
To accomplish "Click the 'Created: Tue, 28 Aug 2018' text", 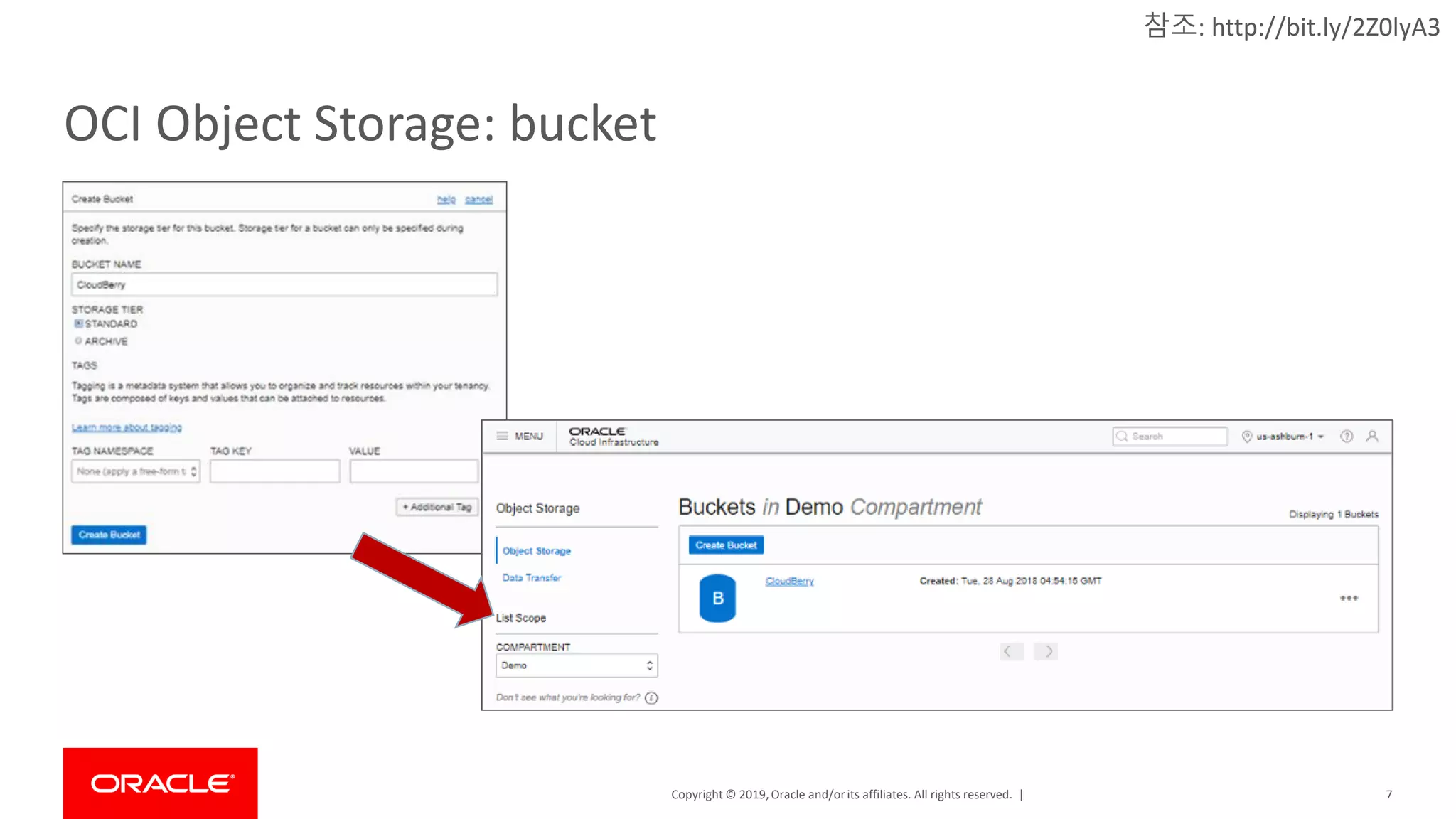I will (x=1010, y=581).
